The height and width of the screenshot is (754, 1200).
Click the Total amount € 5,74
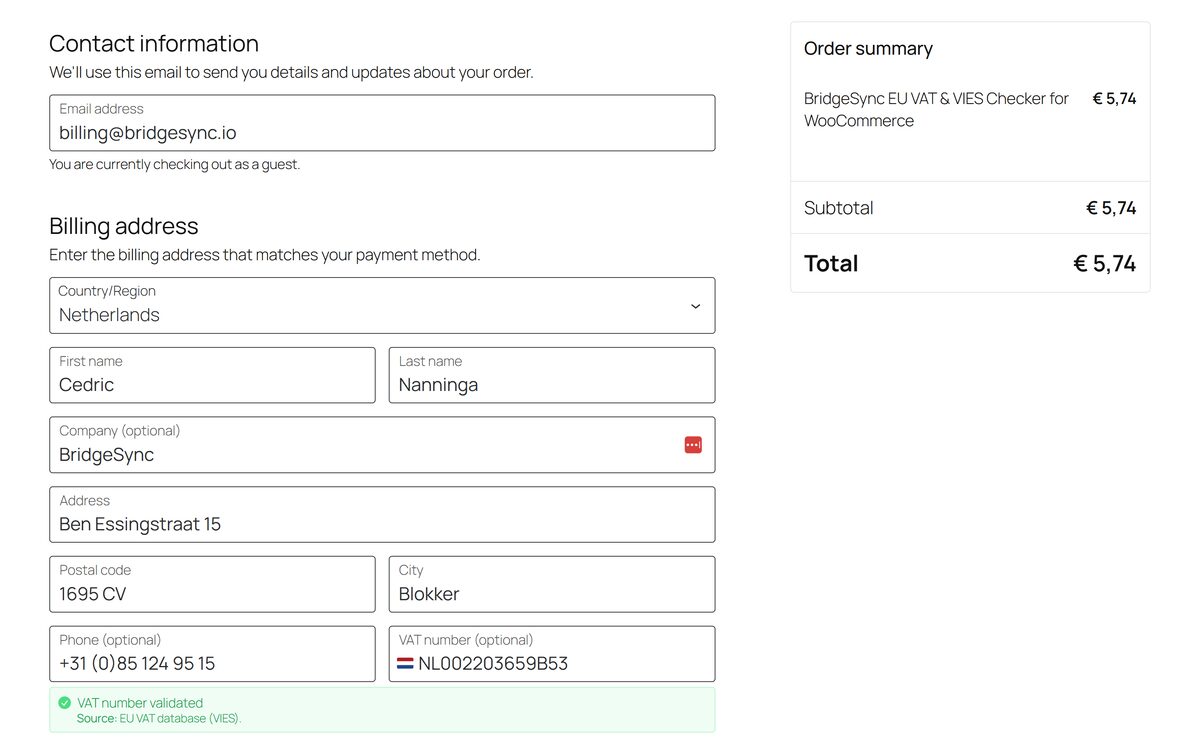1104,264
